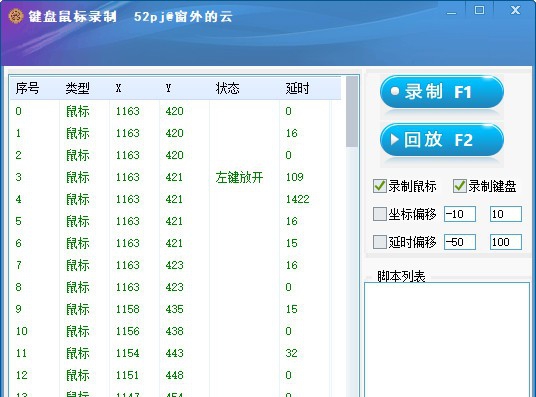The image size is (536, 397).
Task: Start recording with the 录制 F1 button
Action: coord(442,92)
